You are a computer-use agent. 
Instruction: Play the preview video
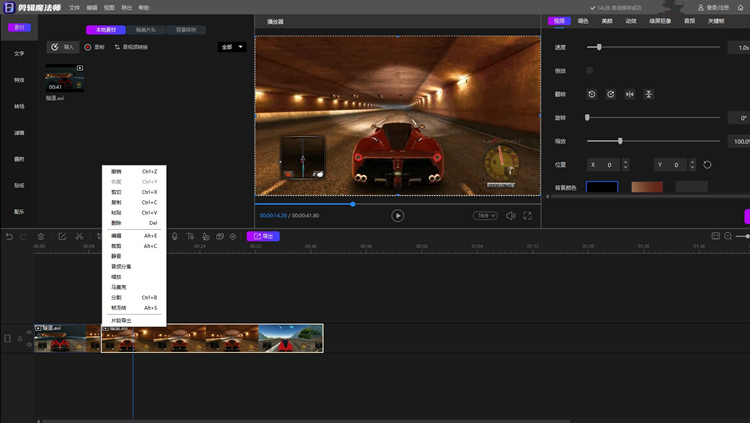pyautogui.click(x=397, y=216)
